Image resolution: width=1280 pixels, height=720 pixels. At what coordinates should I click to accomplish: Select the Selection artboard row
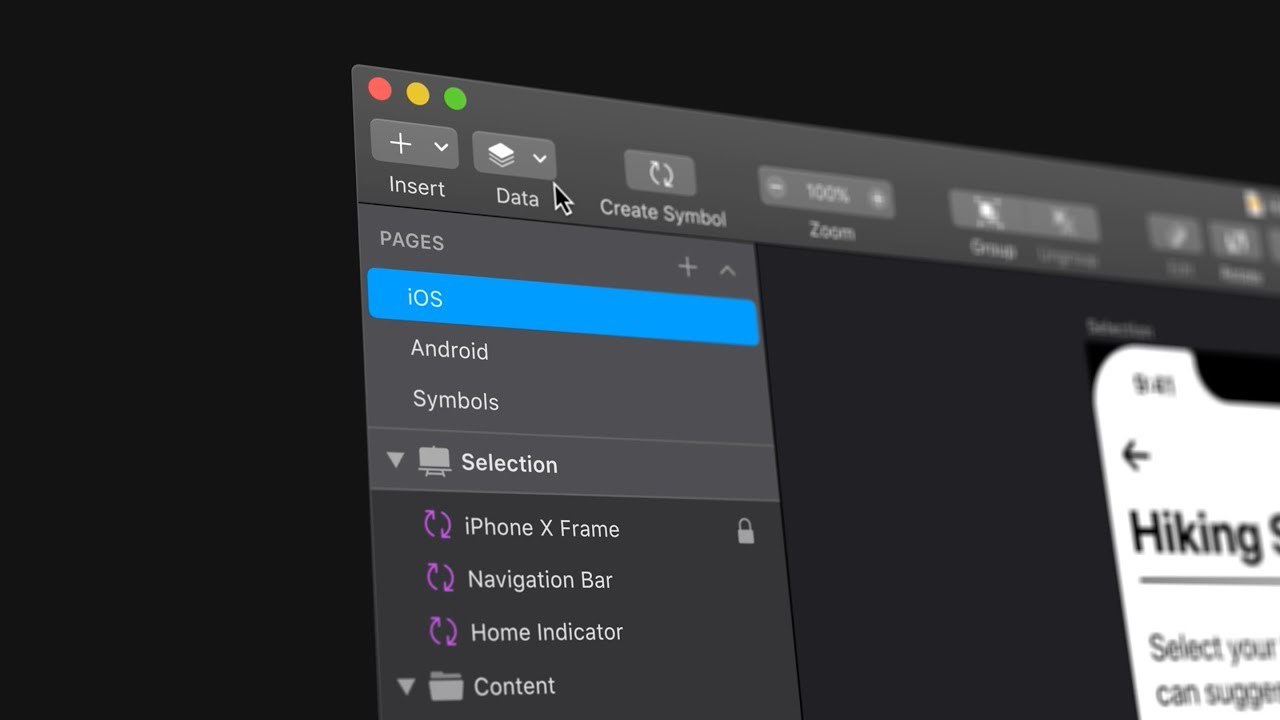573,464
